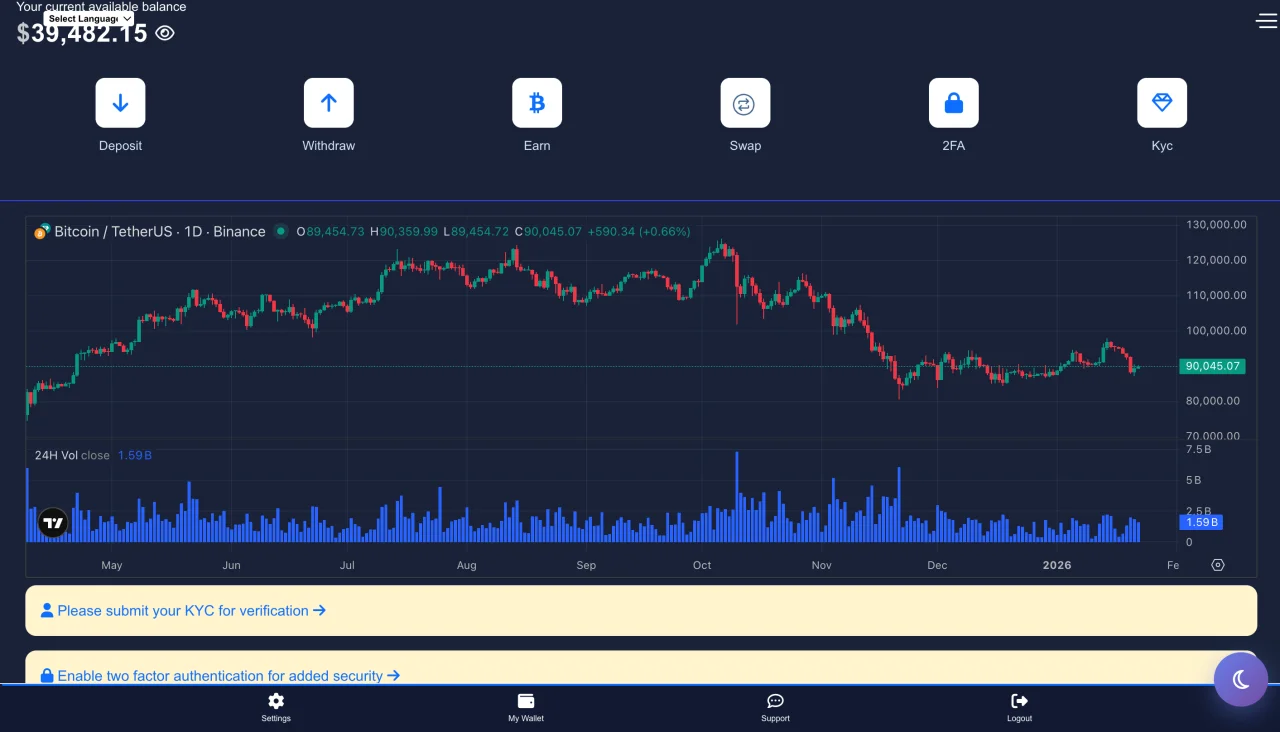Click the lock icon in 2FA banner

[47, 676]
